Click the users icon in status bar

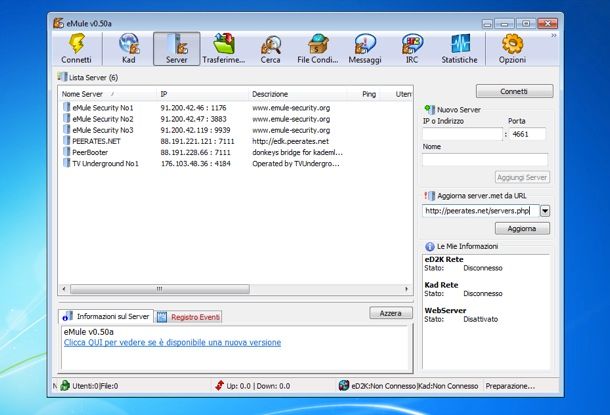65,385
